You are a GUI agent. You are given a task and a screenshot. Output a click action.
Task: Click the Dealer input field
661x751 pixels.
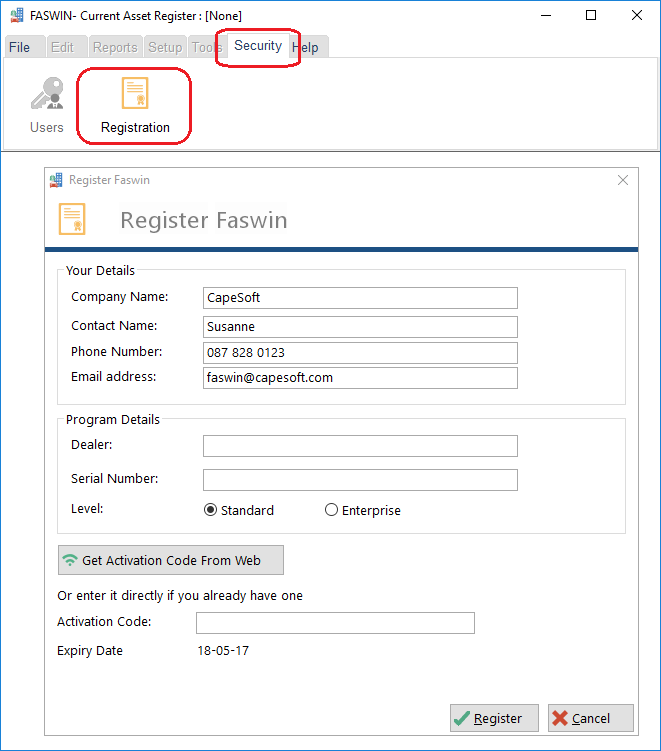pos(360,446)
